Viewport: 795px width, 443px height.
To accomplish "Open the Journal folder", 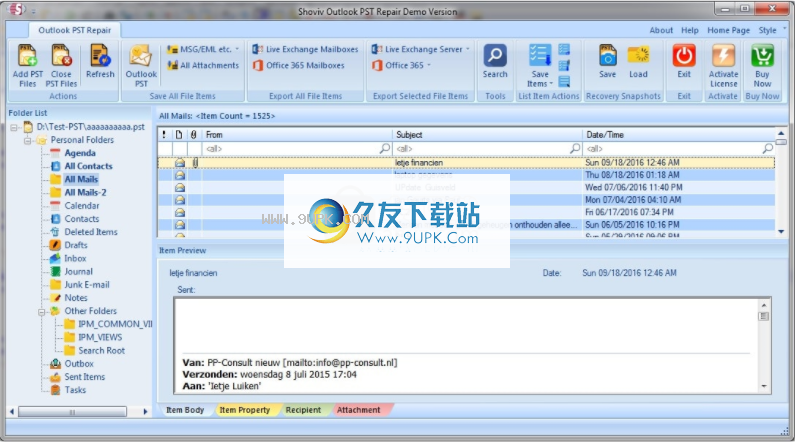I will pyautogui.click(x=79, y=272).
